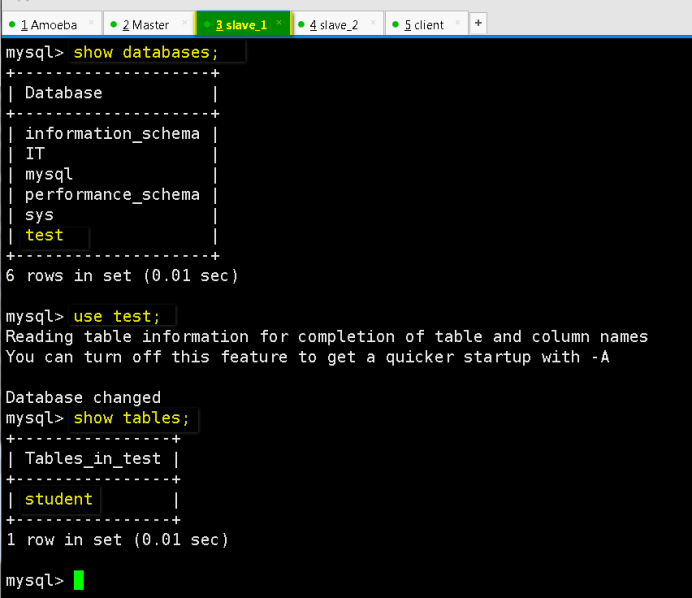Click the green status dot on client tab

coord(395,24)
